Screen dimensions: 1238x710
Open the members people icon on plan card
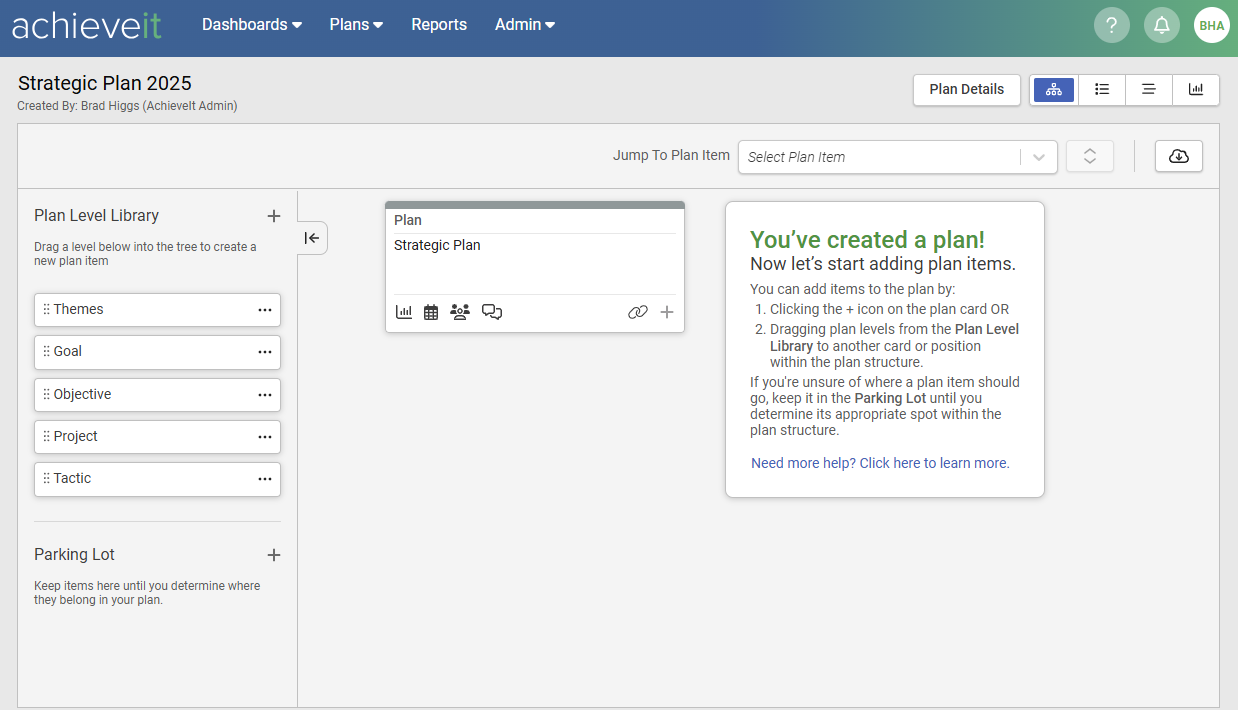click(x=460, y=312)
